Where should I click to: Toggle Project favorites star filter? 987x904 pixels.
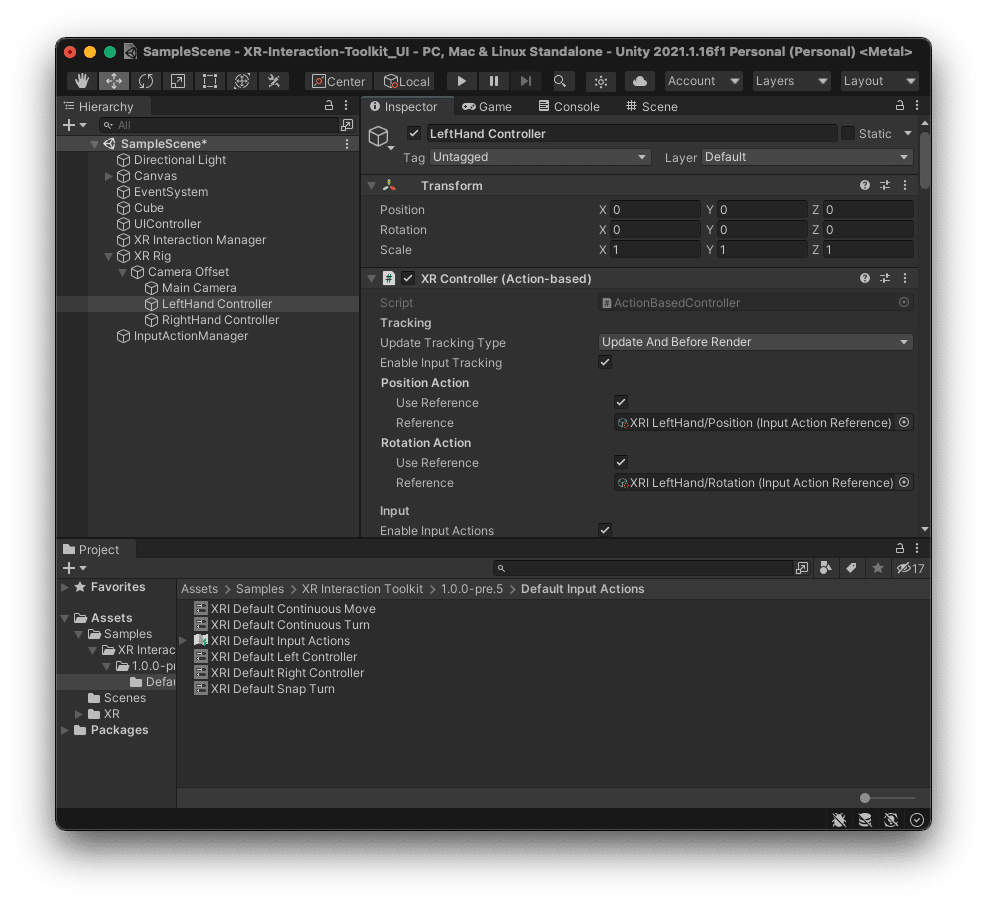click(877, 568)
